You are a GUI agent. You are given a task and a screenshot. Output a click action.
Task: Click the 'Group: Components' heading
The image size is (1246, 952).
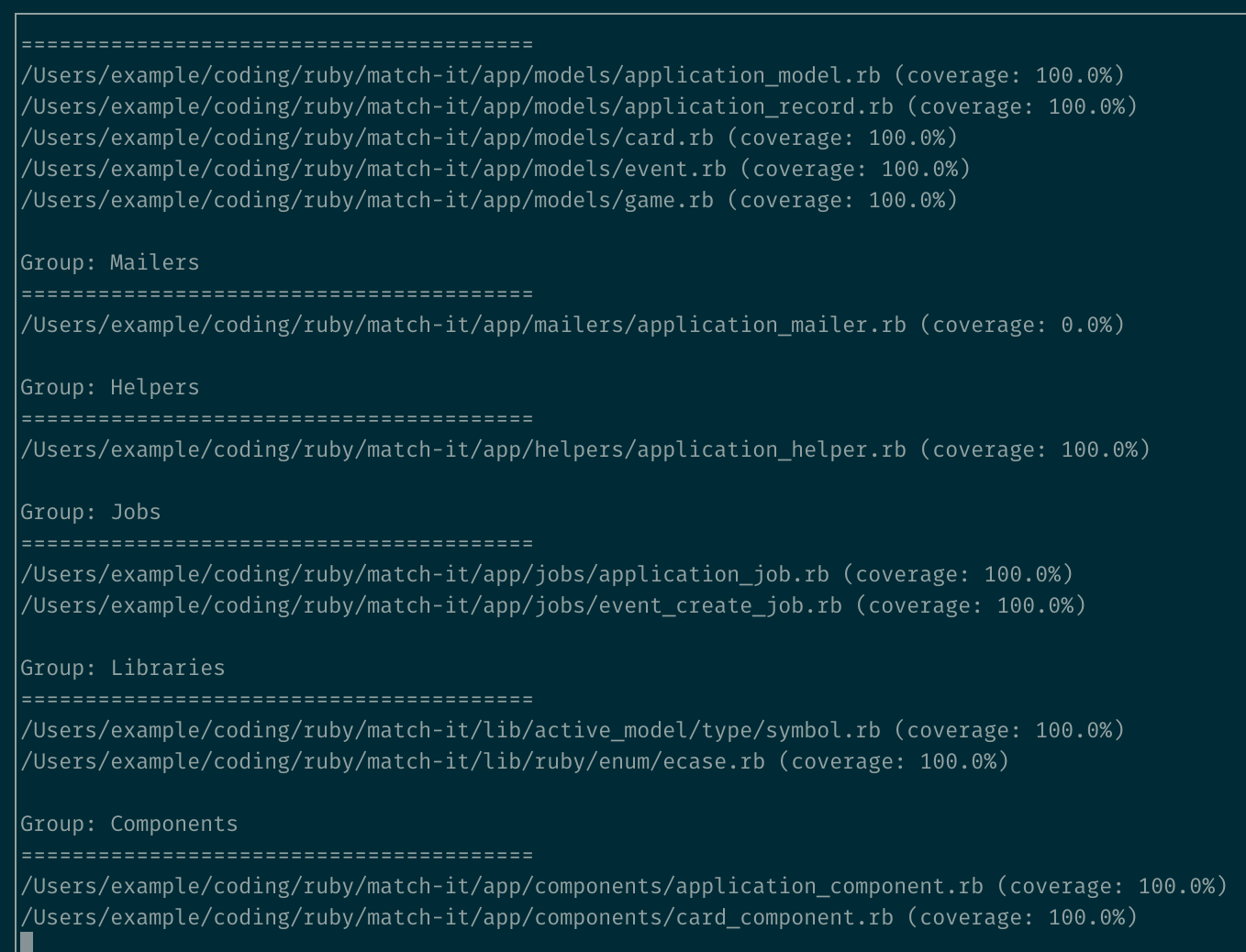pos(128,824)
